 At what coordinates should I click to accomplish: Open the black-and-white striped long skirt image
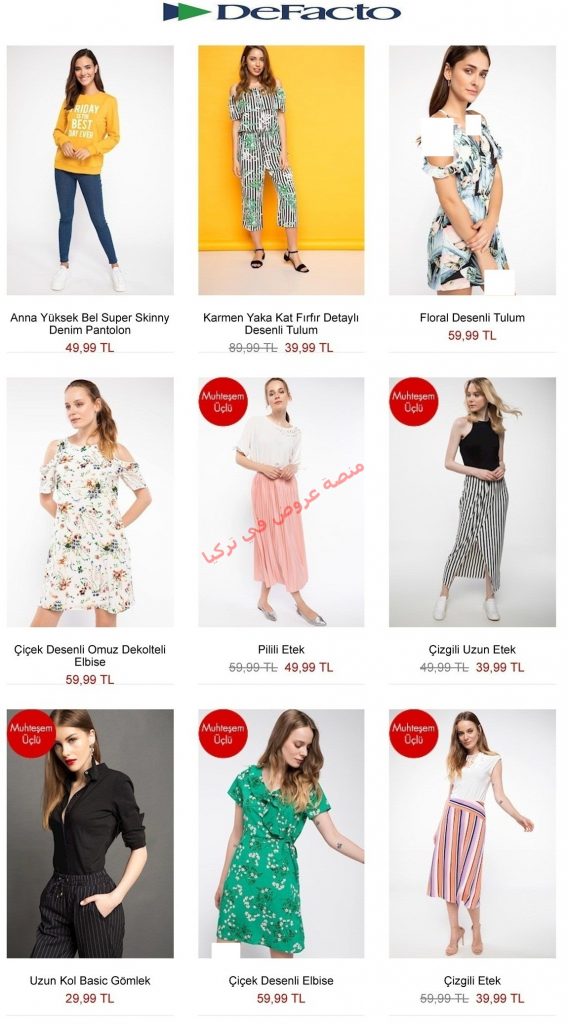(472, 502)
